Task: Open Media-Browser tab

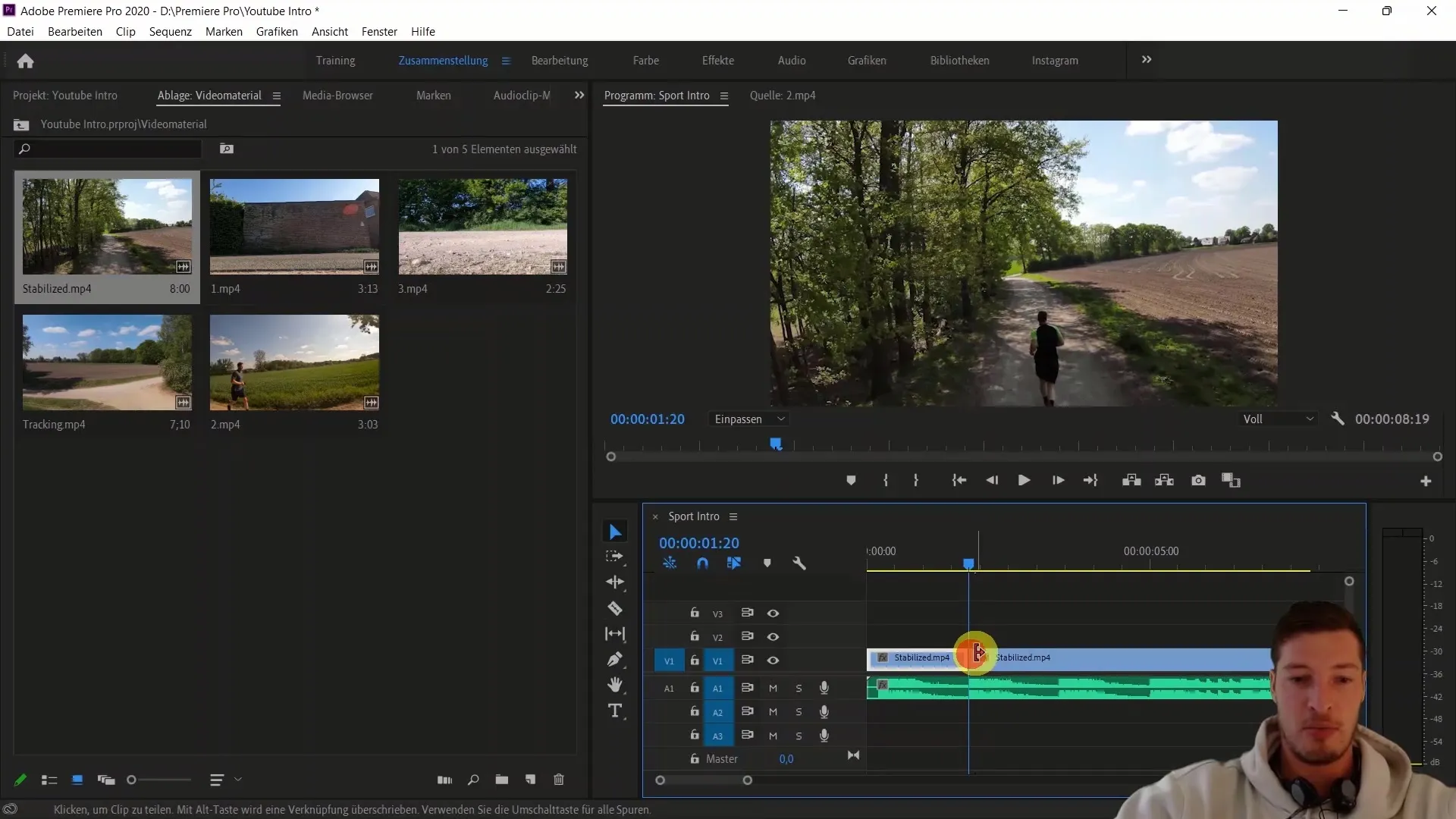Action: click(337, 96)
